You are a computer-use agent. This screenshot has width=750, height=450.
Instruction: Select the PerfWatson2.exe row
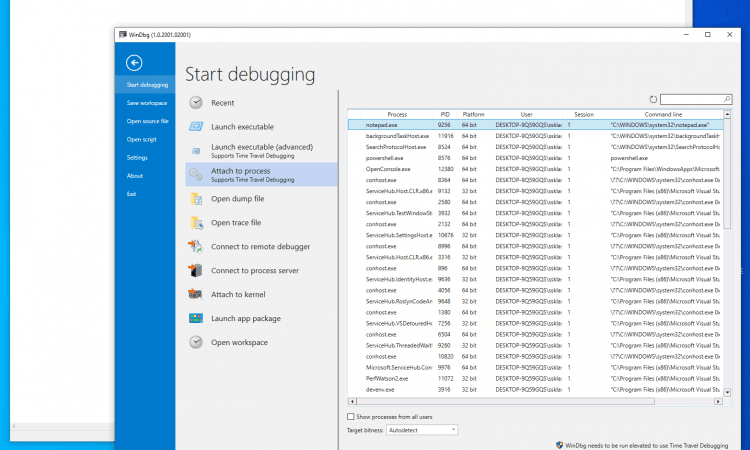(x=535, y=378)
